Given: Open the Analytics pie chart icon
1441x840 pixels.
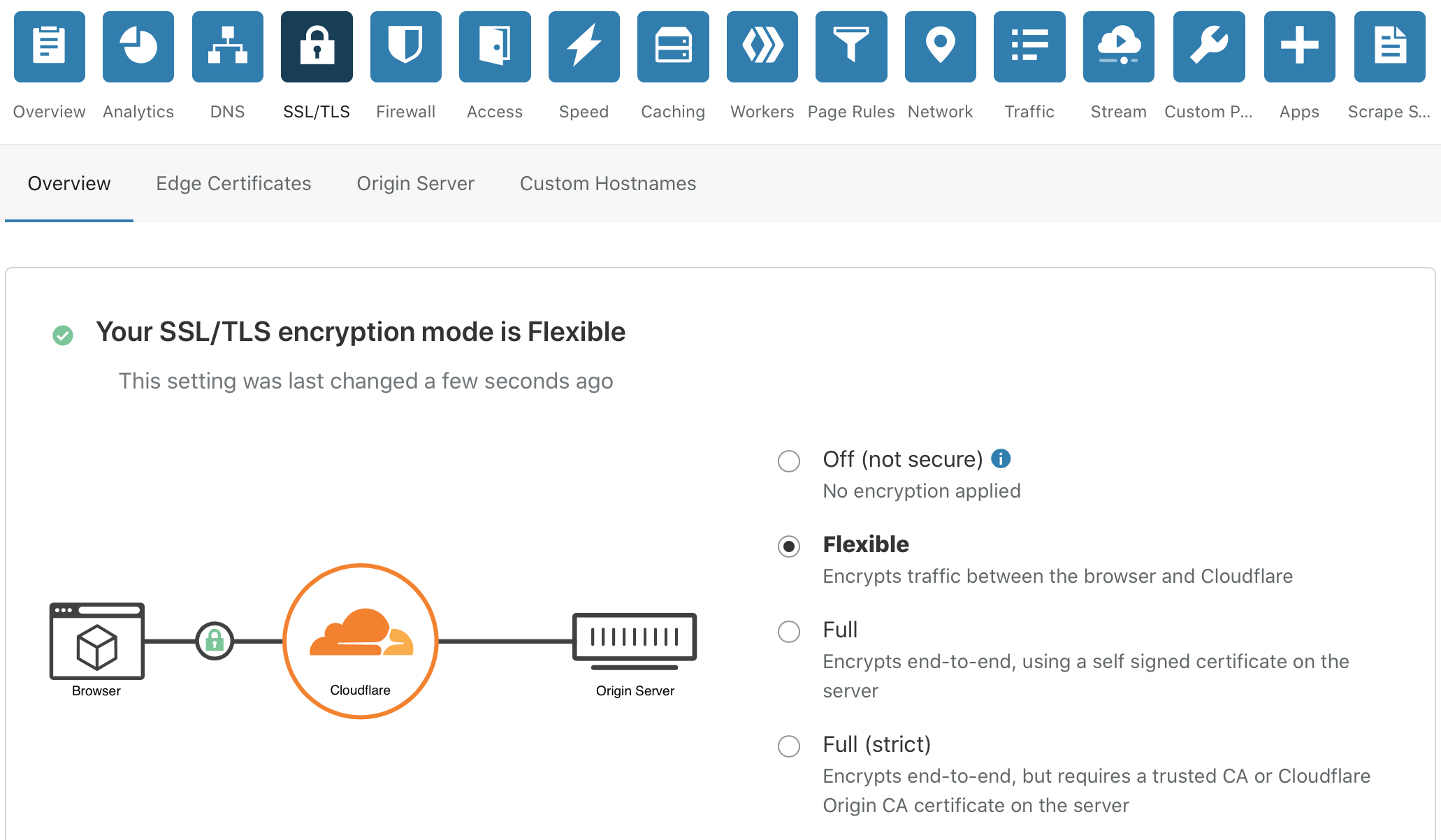Looking at the screenshot, I should click(x=138, y=47).
